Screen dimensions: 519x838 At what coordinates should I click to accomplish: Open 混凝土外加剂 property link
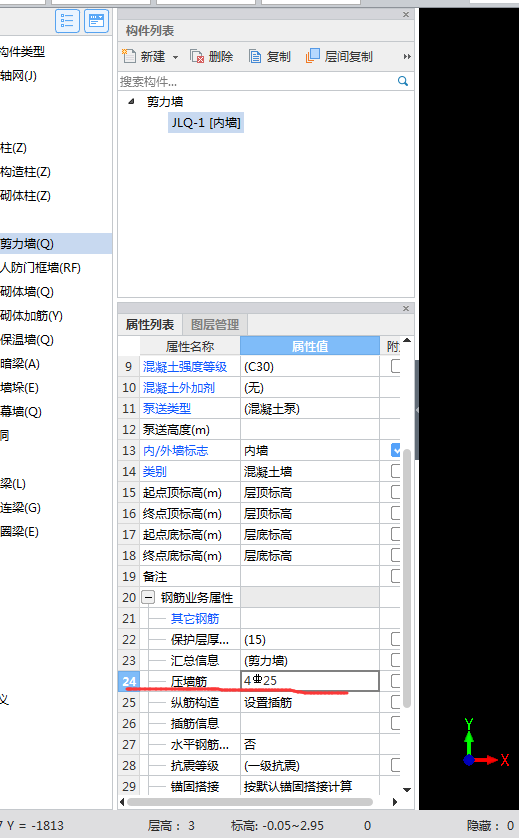(179, 387)
